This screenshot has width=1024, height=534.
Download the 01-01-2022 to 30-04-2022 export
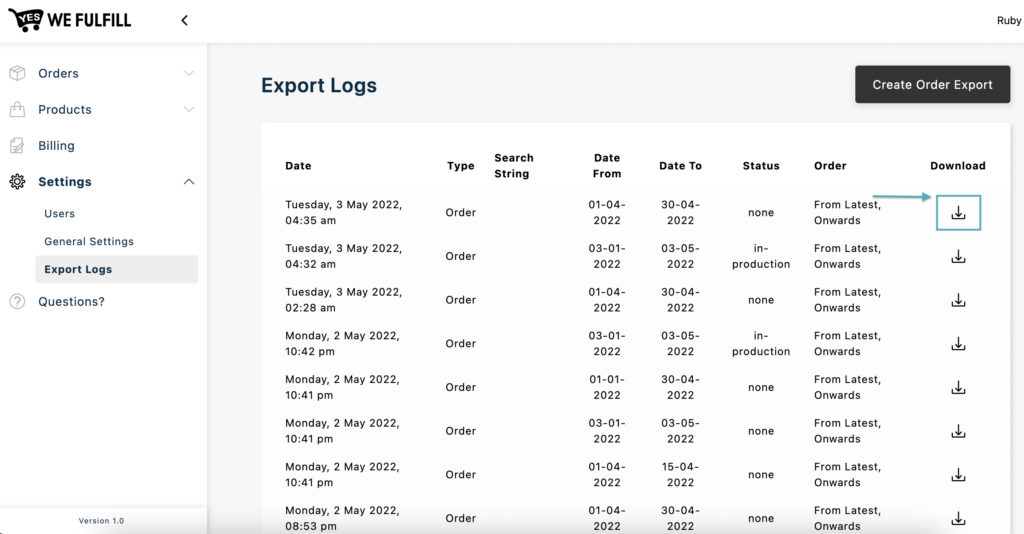click(x=958, y=387)
